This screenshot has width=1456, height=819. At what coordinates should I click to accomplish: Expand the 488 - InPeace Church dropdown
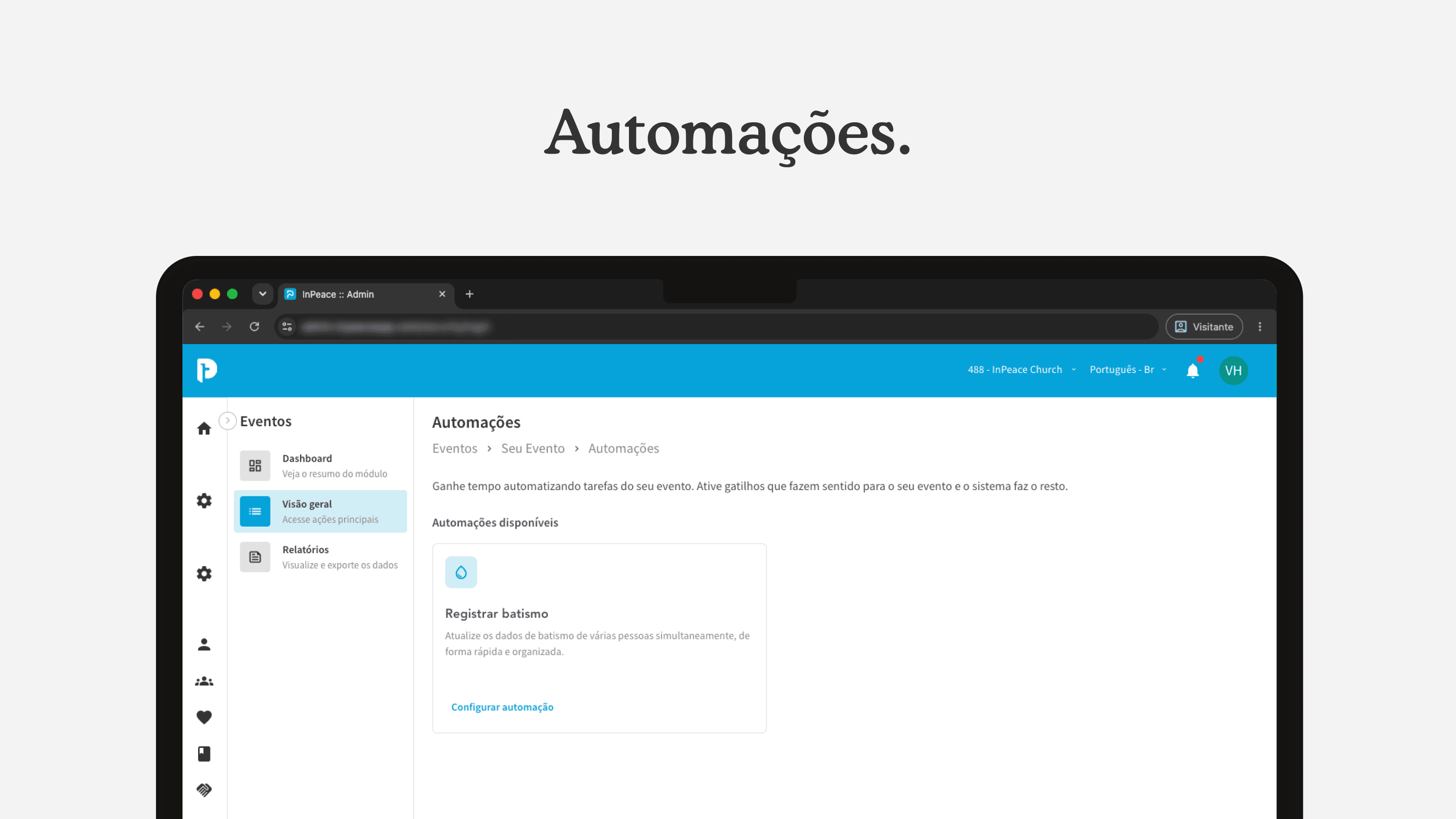coord(1022,370)
